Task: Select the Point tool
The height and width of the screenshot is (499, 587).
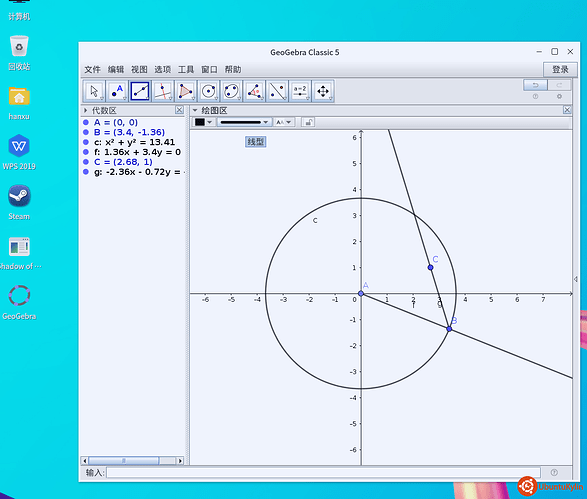Action: tap(117, 91)
